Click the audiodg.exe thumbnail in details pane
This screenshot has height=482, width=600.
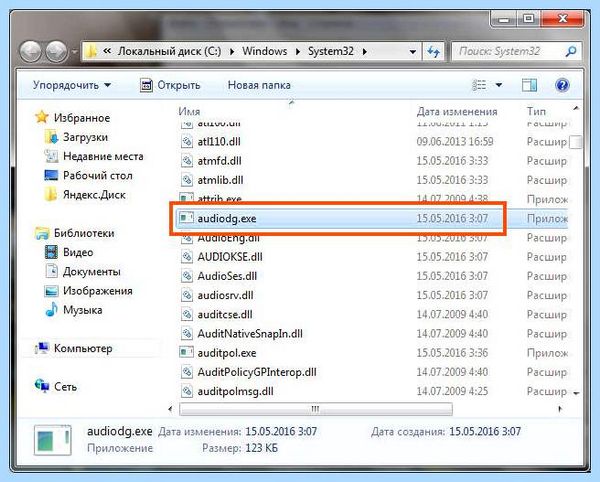52,440
